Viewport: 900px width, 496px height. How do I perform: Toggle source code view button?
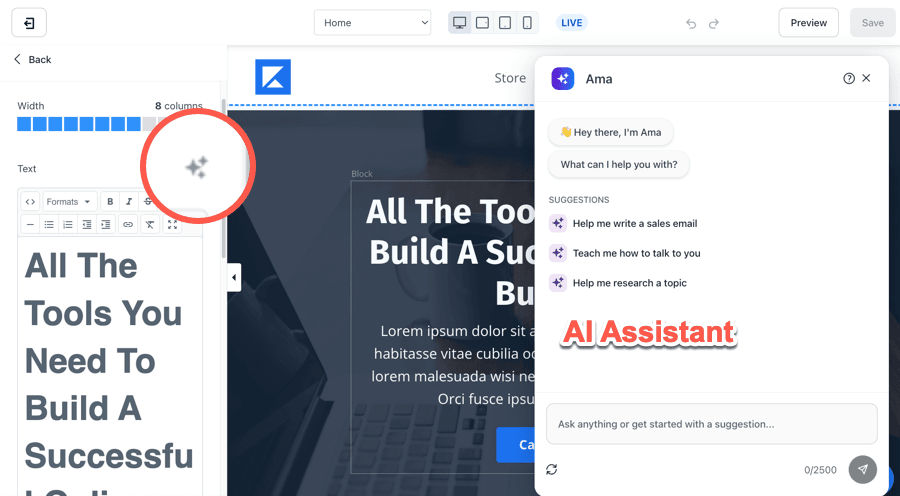30,202
